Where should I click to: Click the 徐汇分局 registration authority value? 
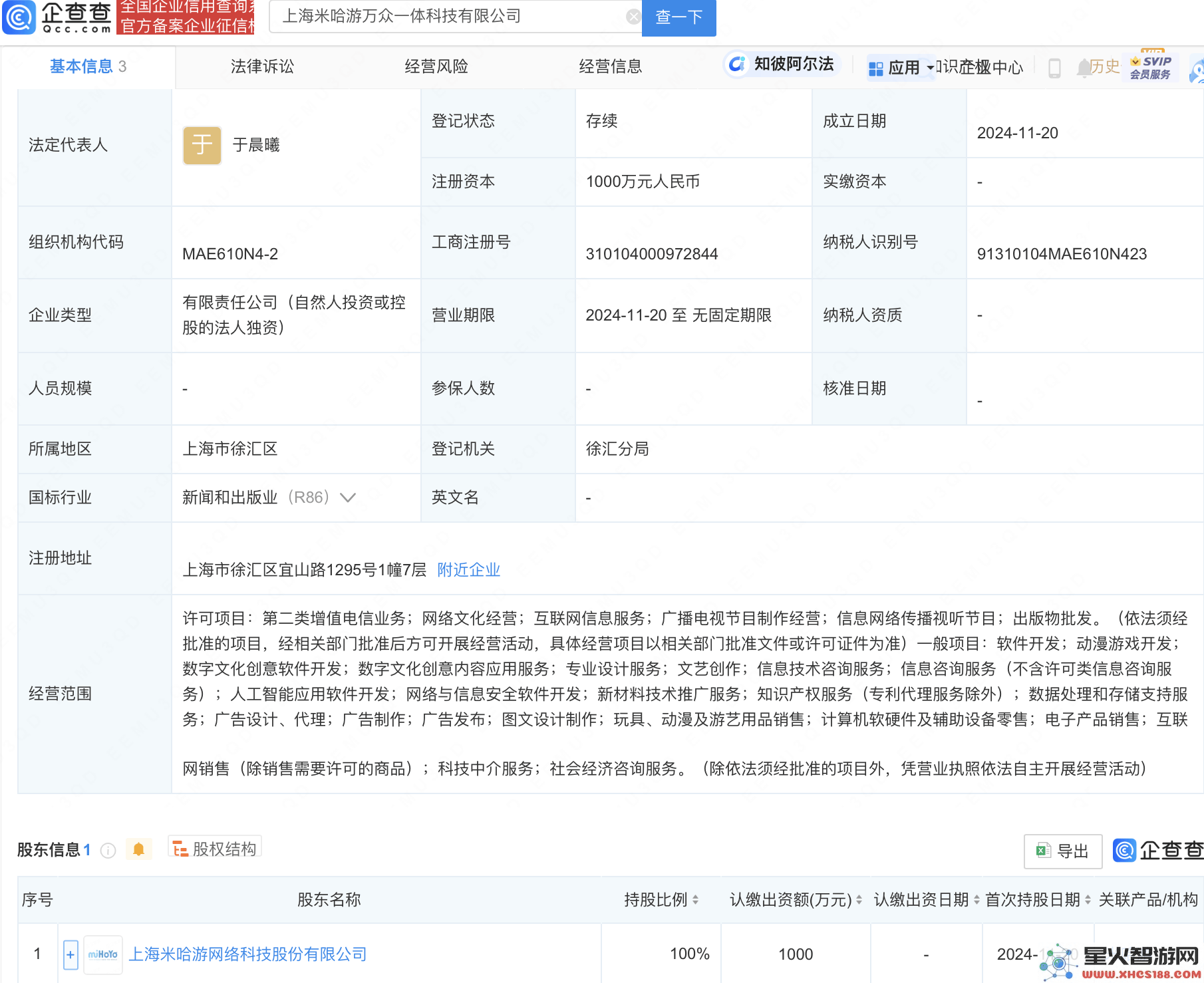click(617, 449)
